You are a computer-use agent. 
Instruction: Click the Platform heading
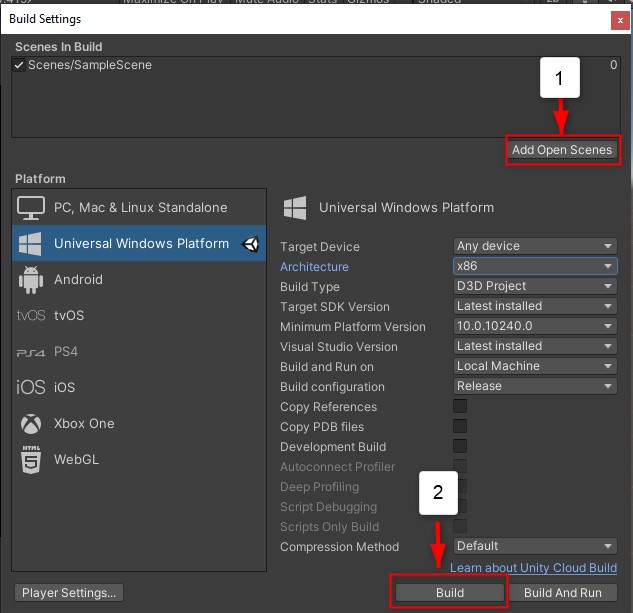click(x=40, y=179)
